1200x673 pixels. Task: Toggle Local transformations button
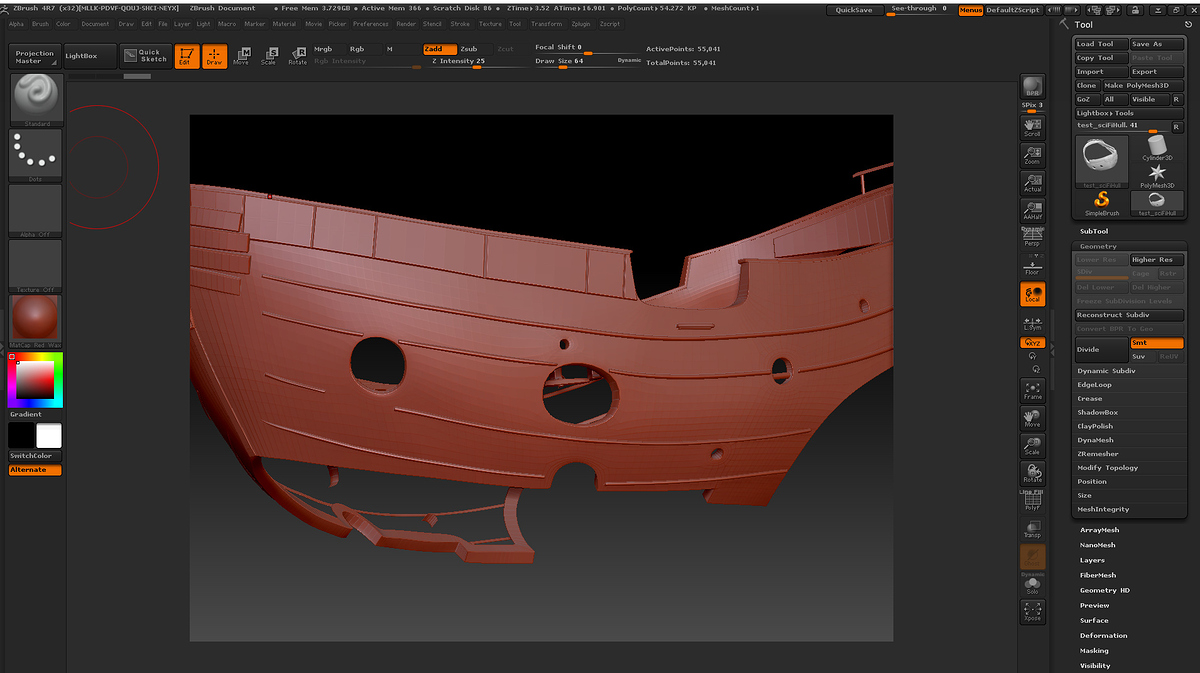point(1032,294)
